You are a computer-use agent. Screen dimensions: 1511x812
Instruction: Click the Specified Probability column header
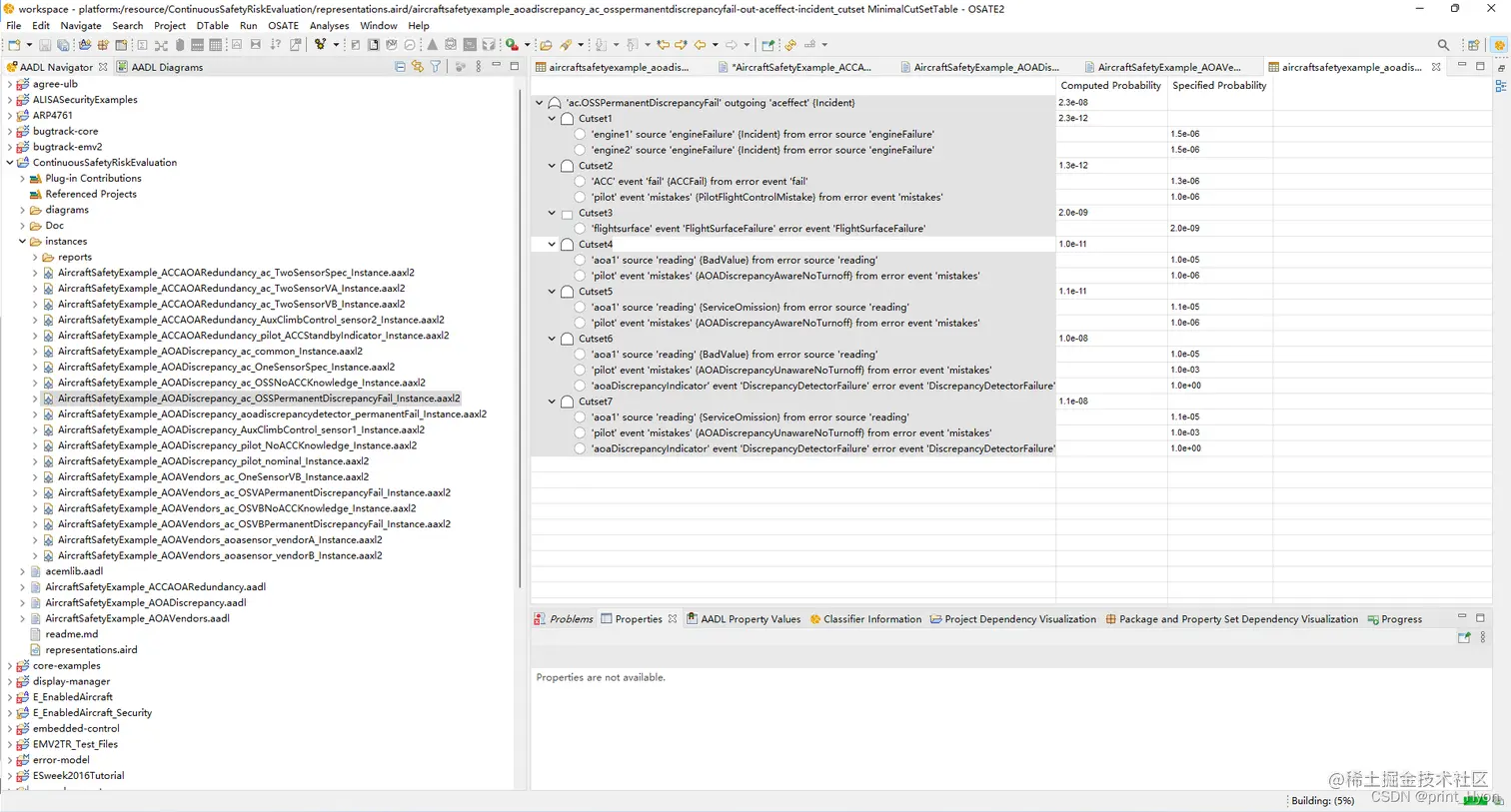pos(1219,86)
